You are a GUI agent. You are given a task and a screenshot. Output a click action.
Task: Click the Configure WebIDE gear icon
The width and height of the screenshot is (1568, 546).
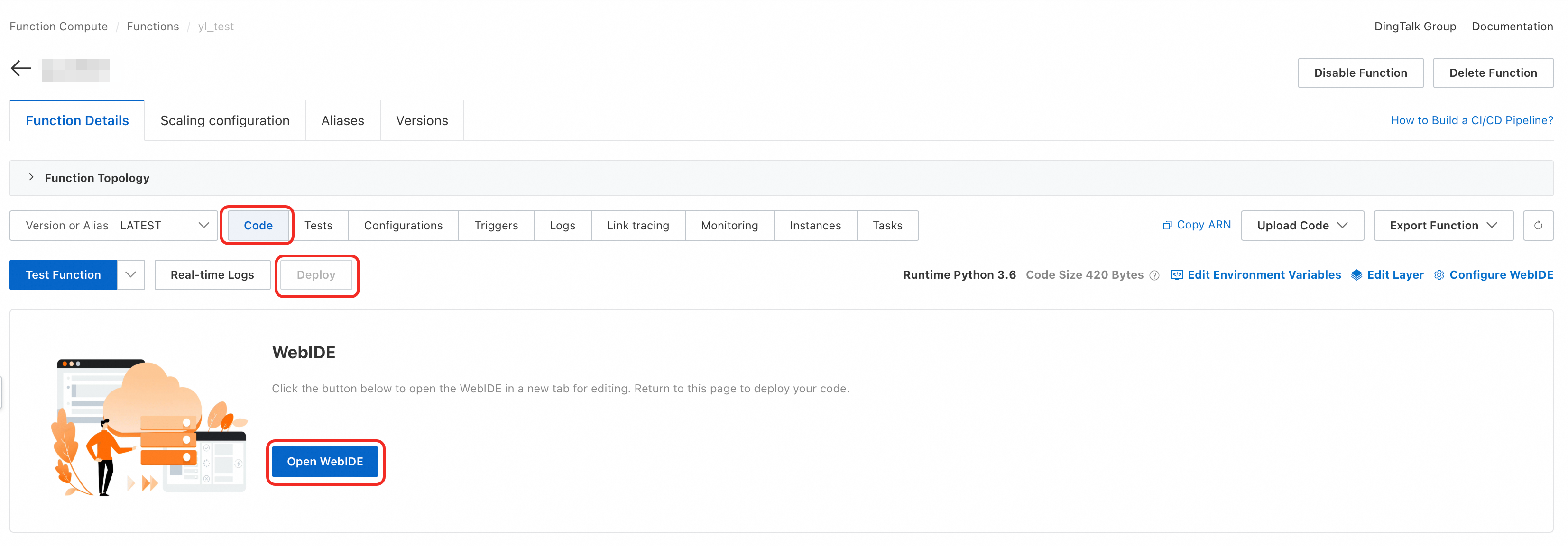click(1439, 275)
